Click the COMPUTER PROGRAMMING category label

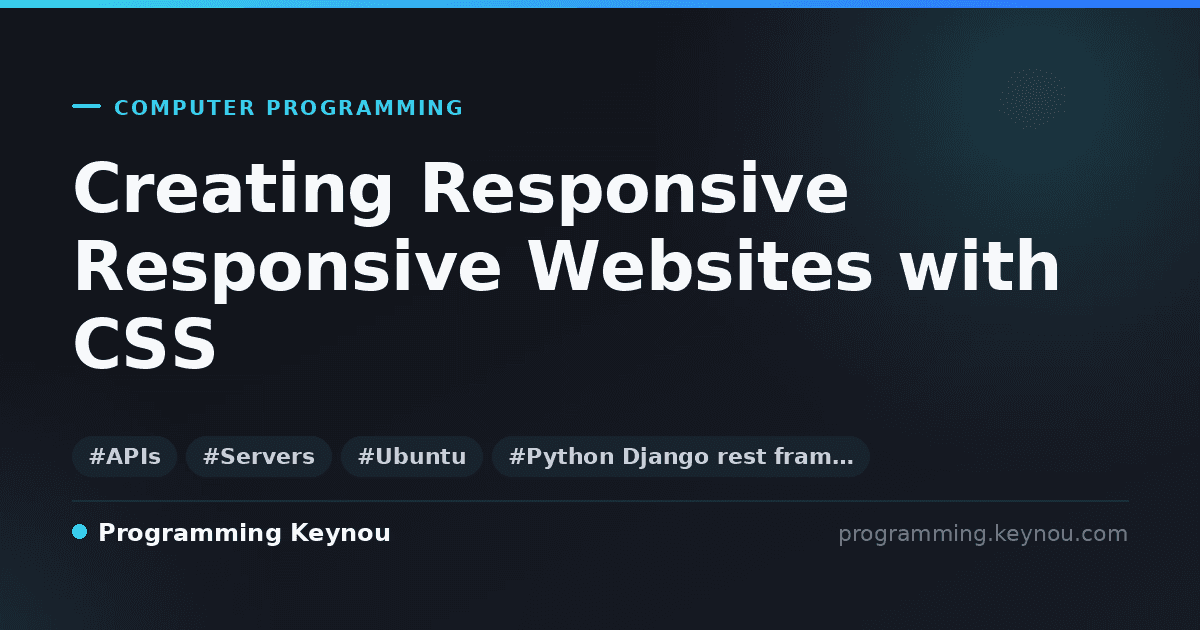pyautogui.click(x=289, y=108)
